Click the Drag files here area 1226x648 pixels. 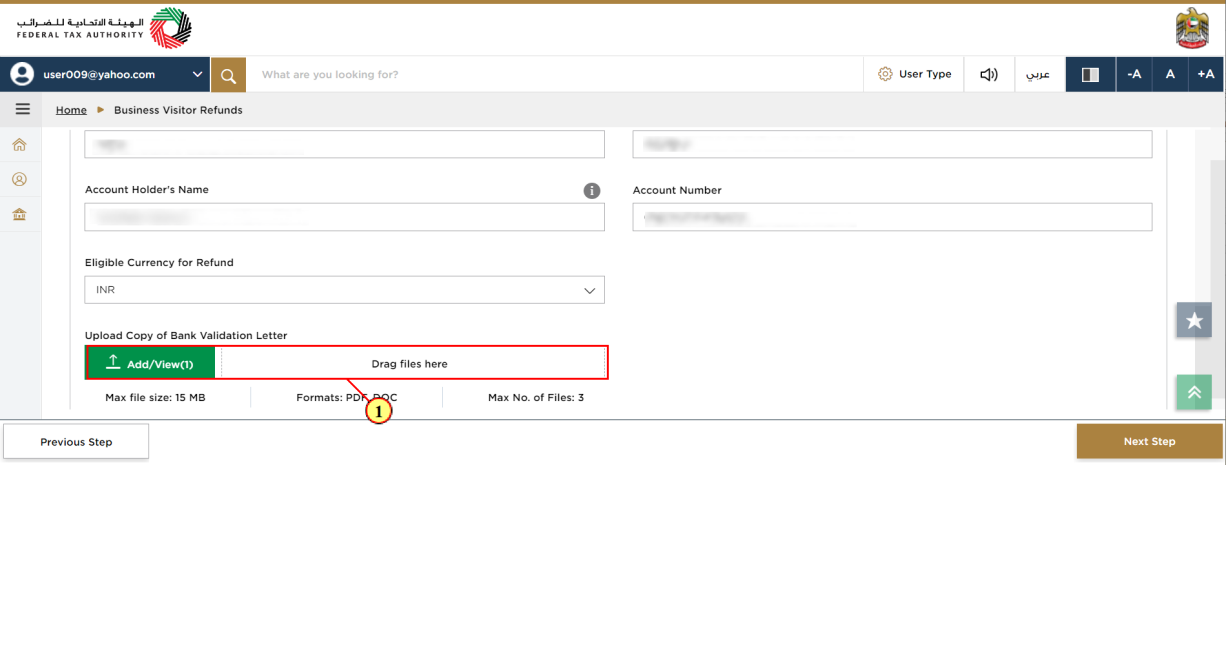(410, 364)
